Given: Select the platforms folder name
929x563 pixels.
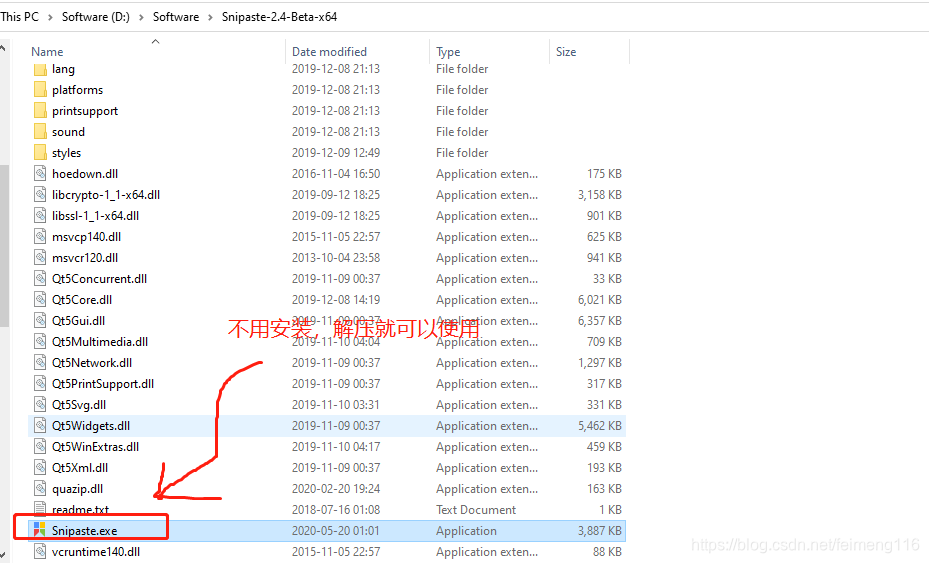Looking at the screenshot, I should point(78,90).
